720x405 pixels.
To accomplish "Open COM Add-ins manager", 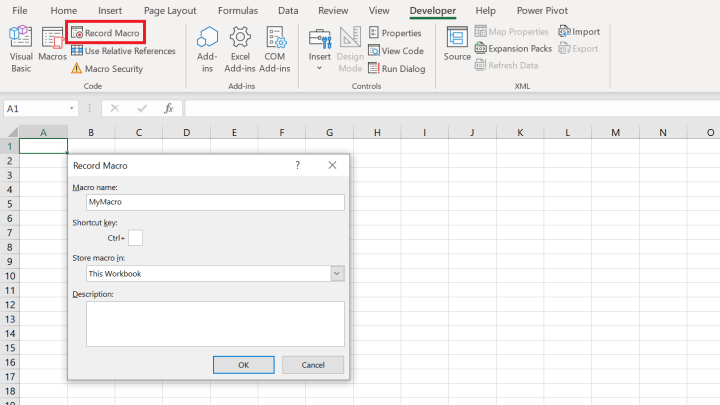I will pyautogui.click(x=275, y=49).
